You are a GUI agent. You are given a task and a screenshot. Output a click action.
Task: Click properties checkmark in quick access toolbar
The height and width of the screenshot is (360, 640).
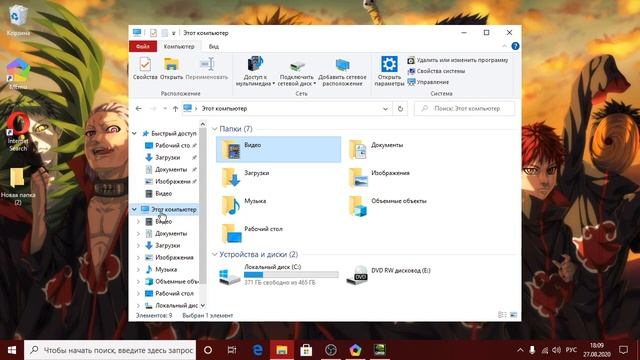tap(153, 33)
